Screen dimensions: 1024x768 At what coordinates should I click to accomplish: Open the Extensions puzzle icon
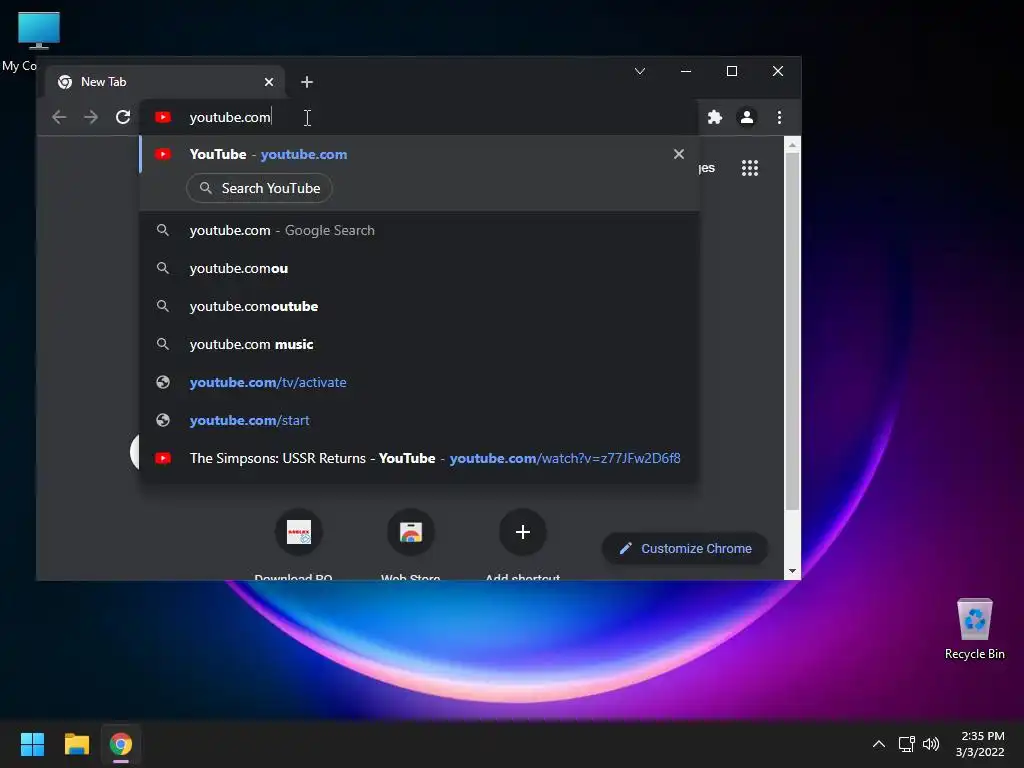(x=715, y=117)
